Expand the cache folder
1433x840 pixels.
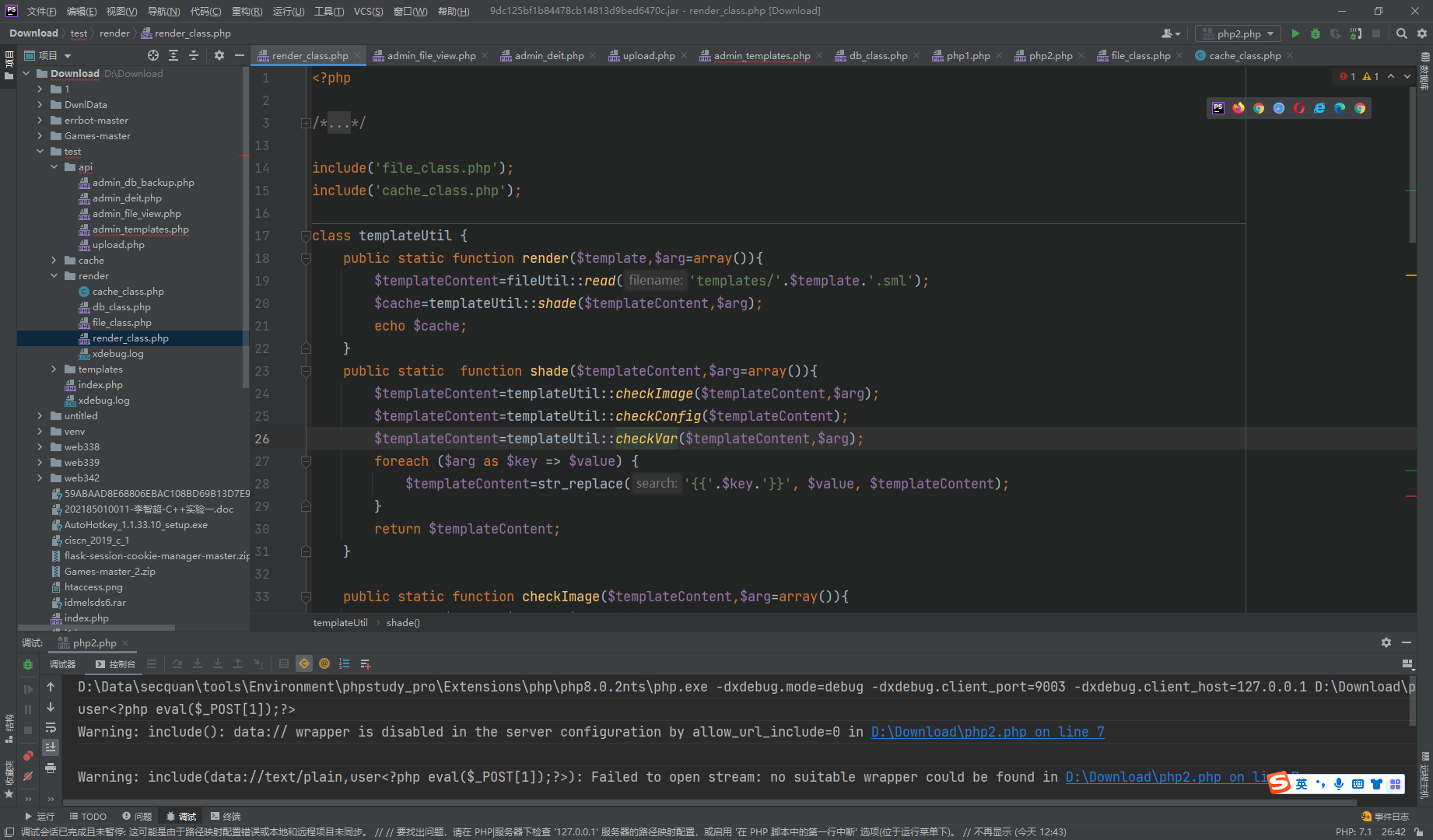54,261
